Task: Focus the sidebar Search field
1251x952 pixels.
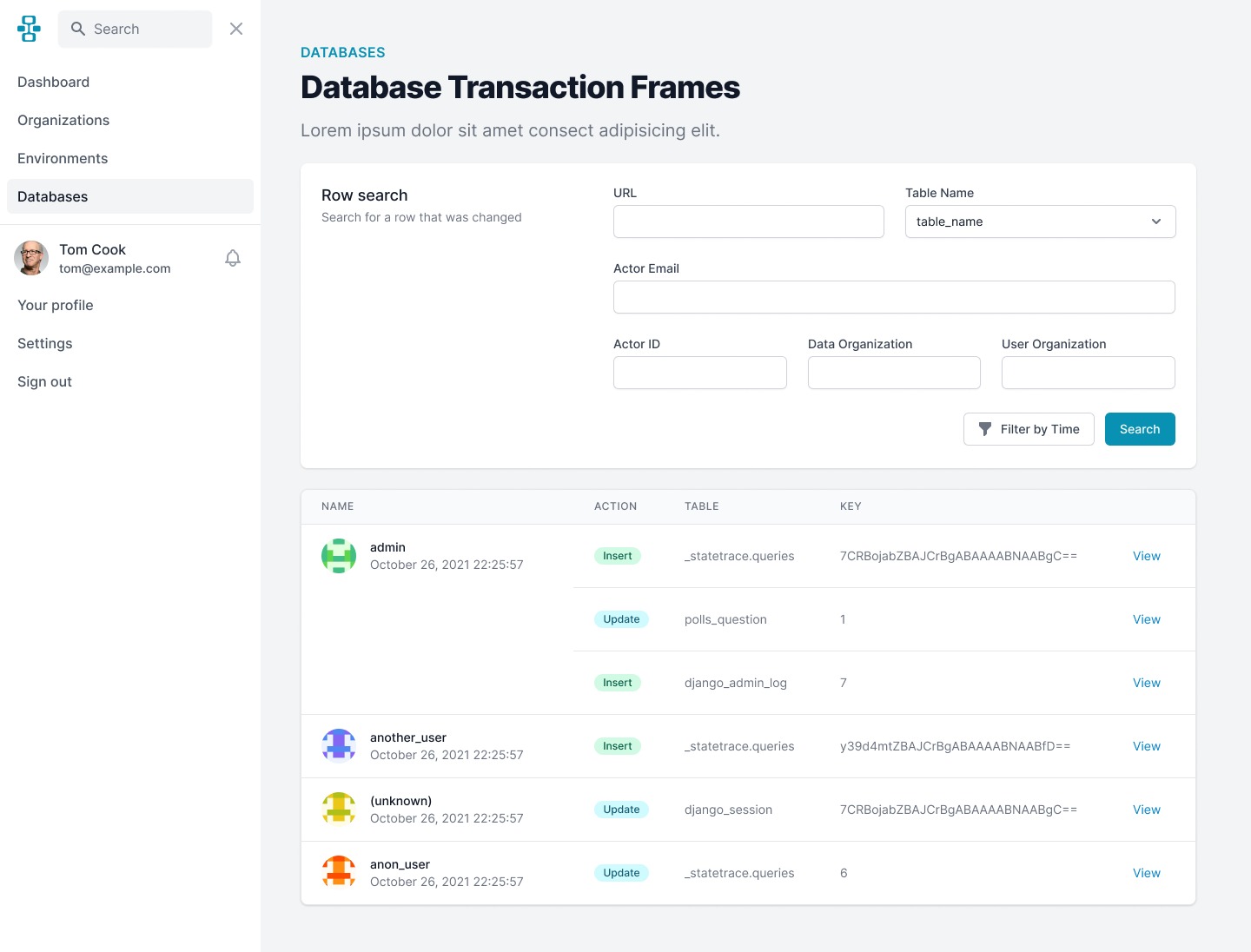Action: point(135,29)
